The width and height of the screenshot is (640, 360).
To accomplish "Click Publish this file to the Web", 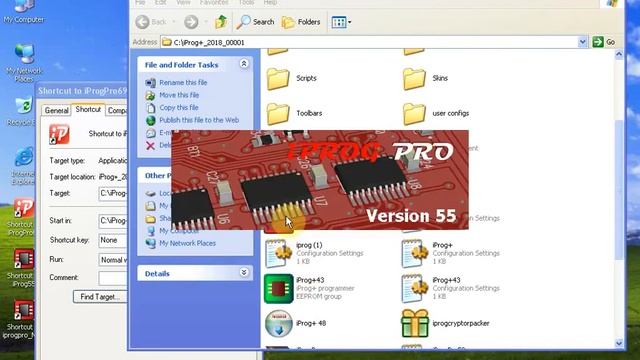I will click(x=199, y=120).
